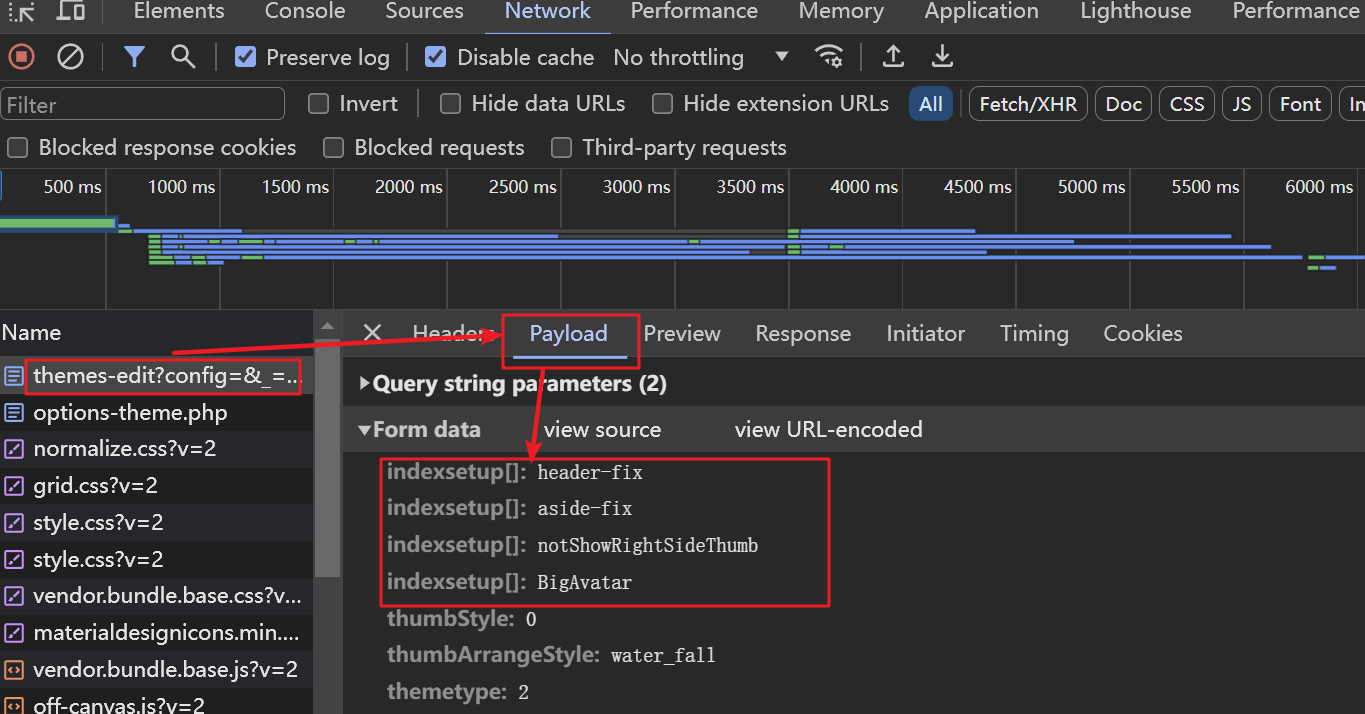Select options-theme.php request

[x=156, y=412]
